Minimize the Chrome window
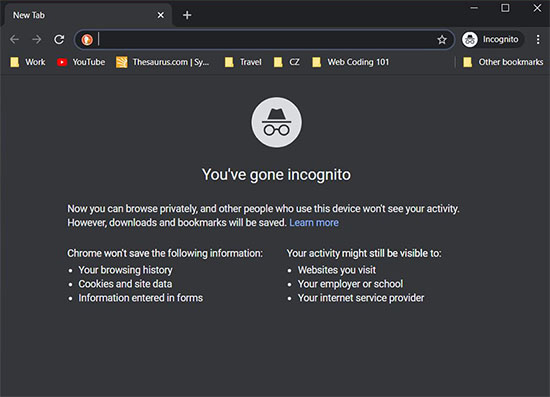Image resolution: width=550 pixels, height=397 pixels. [474, 8]
